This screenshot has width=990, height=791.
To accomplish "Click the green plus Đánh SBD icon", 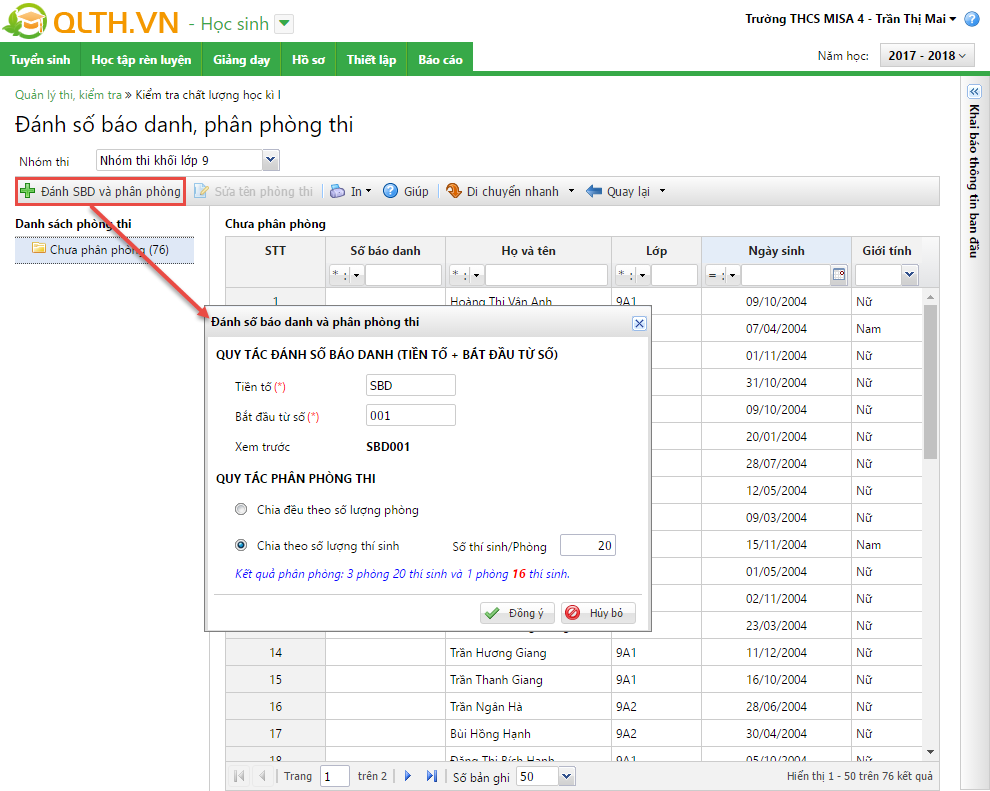I will [27, 191].
